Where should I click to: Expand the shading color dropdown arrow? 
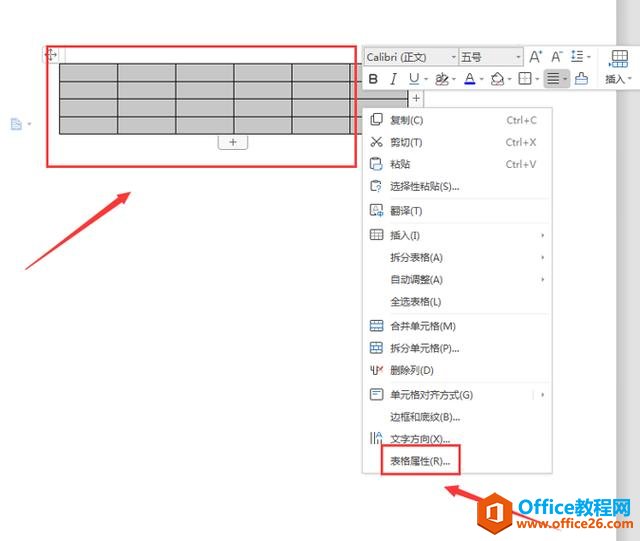point(509,79)
